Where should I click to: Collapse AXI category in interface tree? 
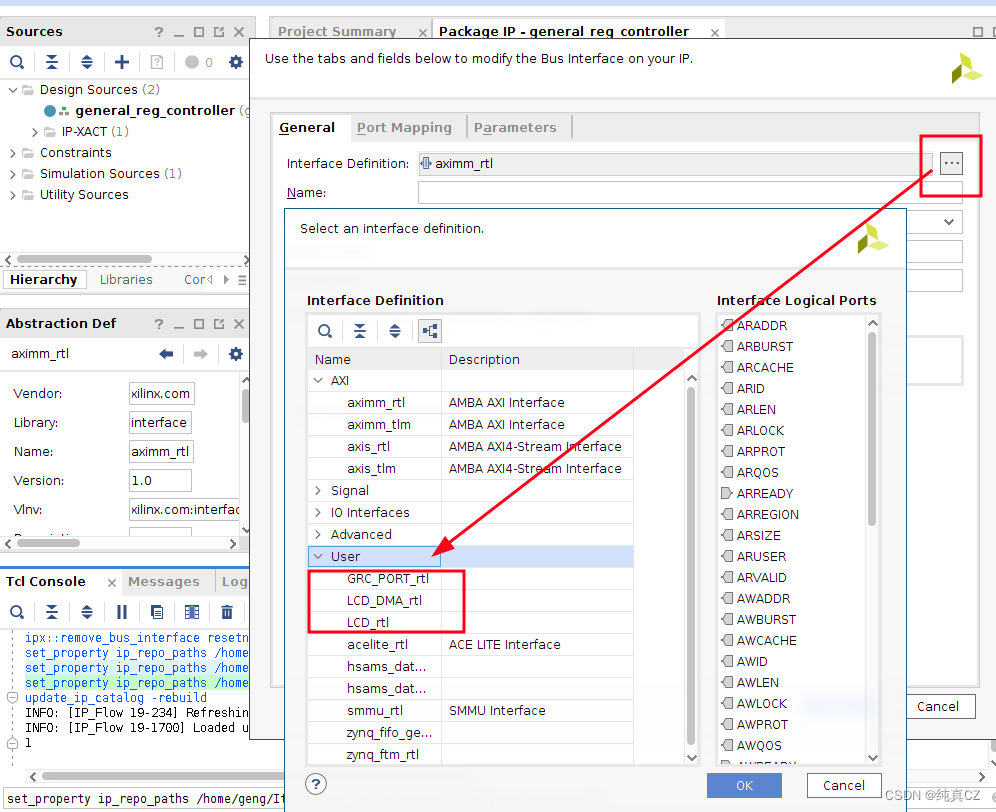(318, 381)
